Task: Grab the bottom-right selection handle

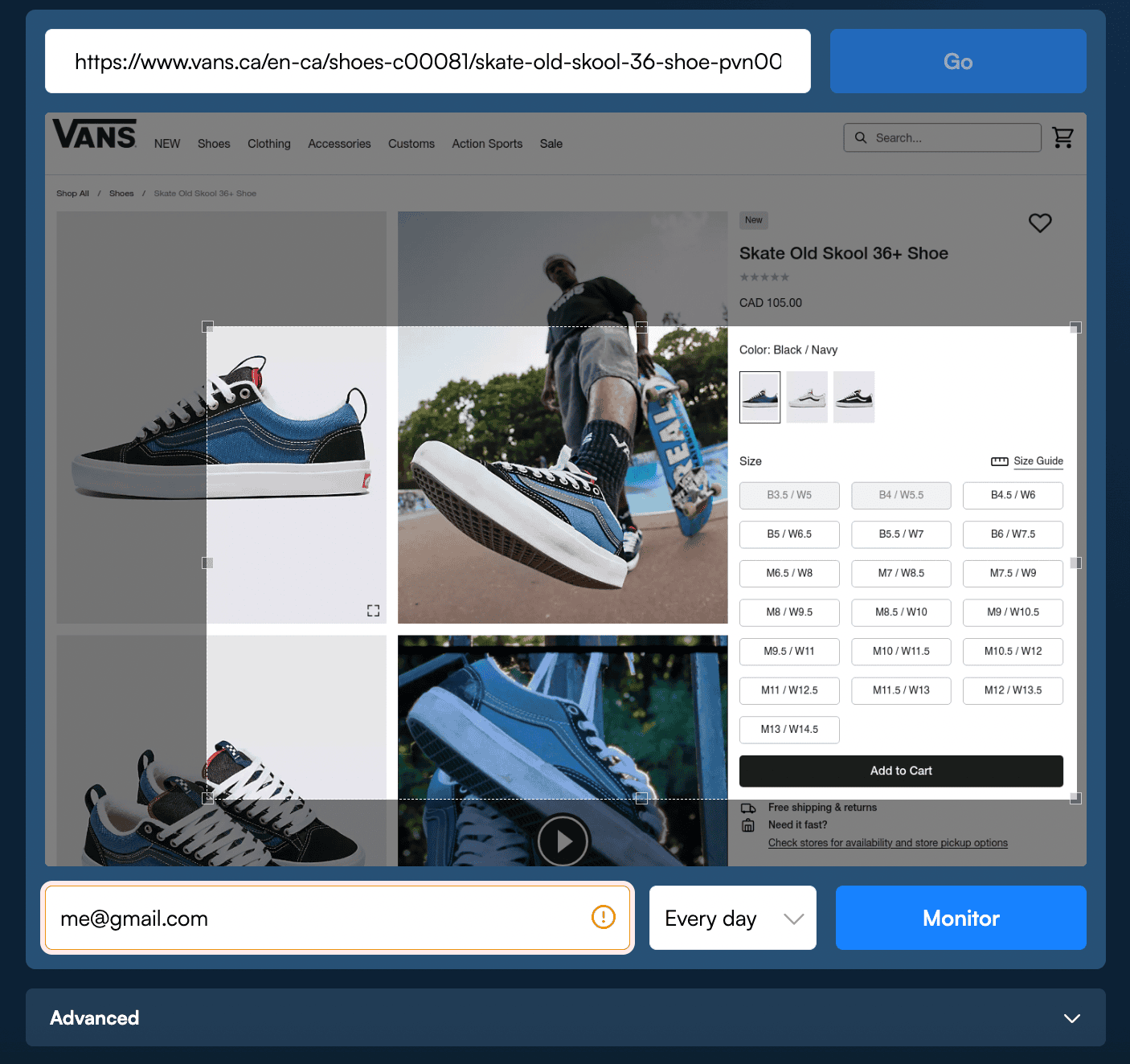Action: tap(1076, 798)
